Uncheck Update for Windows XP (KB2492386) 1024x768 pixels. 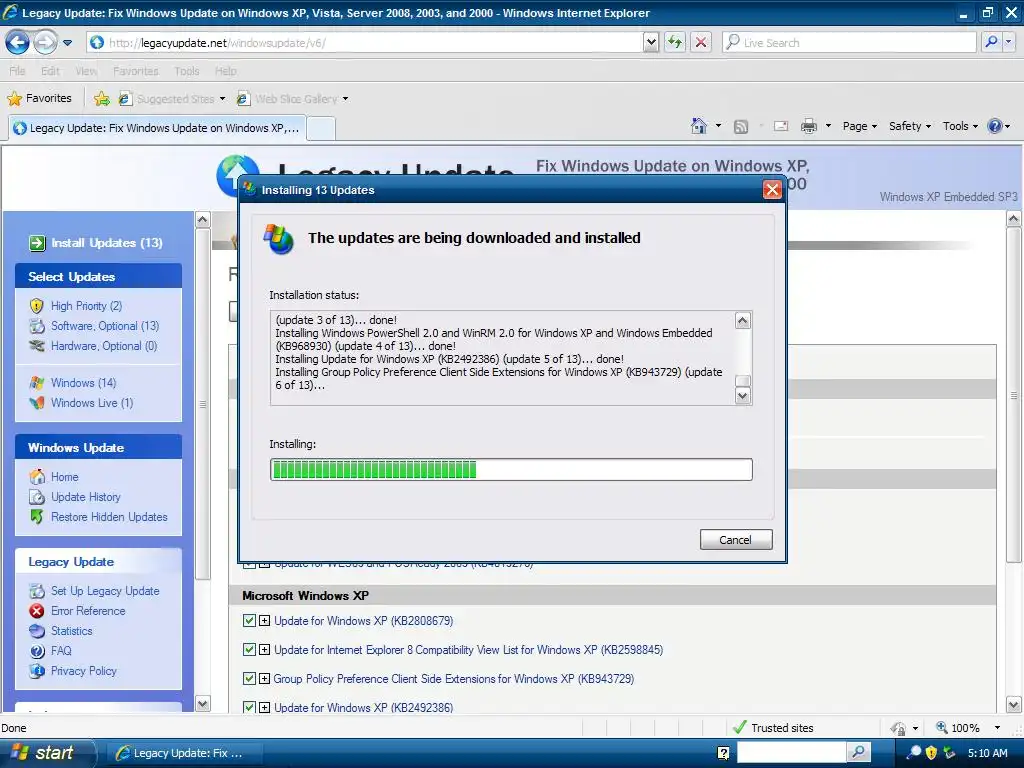pyautogui.click(x=249, y=707)
